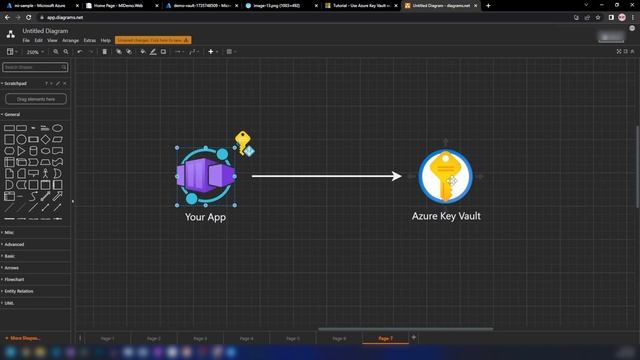Viewport: 640px width, 360px height.
Task: Edit the Scratchpad with pencil icon
Action: (x=58, y=83)
